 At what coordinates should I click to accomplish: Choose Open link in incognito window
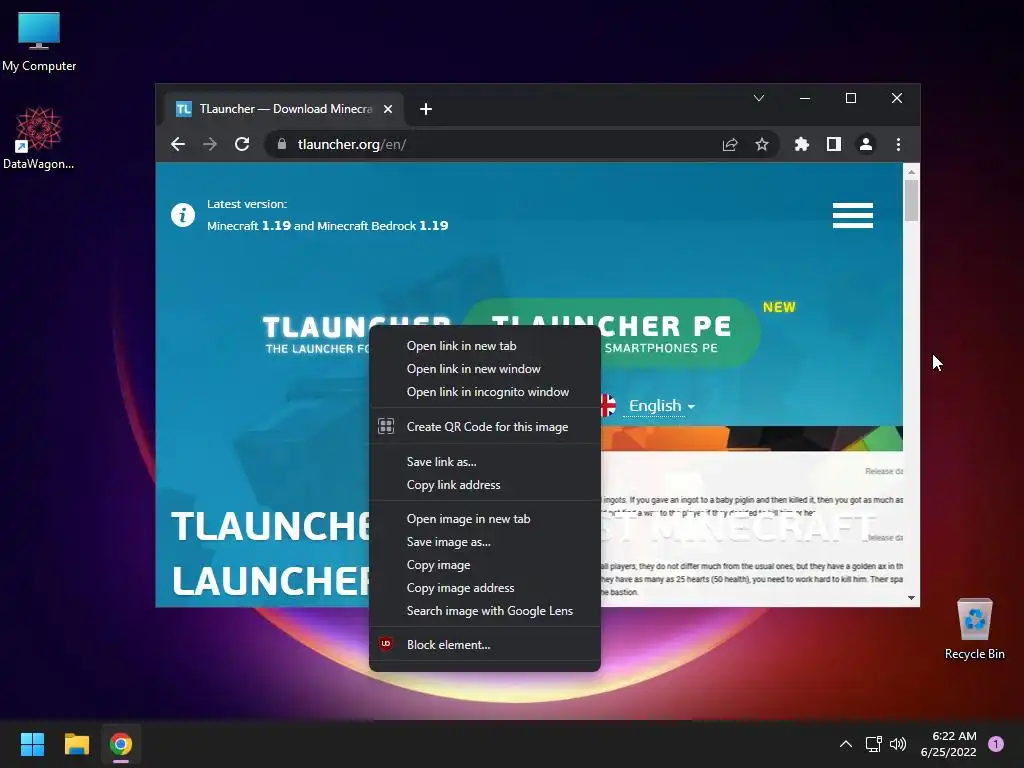coord(485,392)
